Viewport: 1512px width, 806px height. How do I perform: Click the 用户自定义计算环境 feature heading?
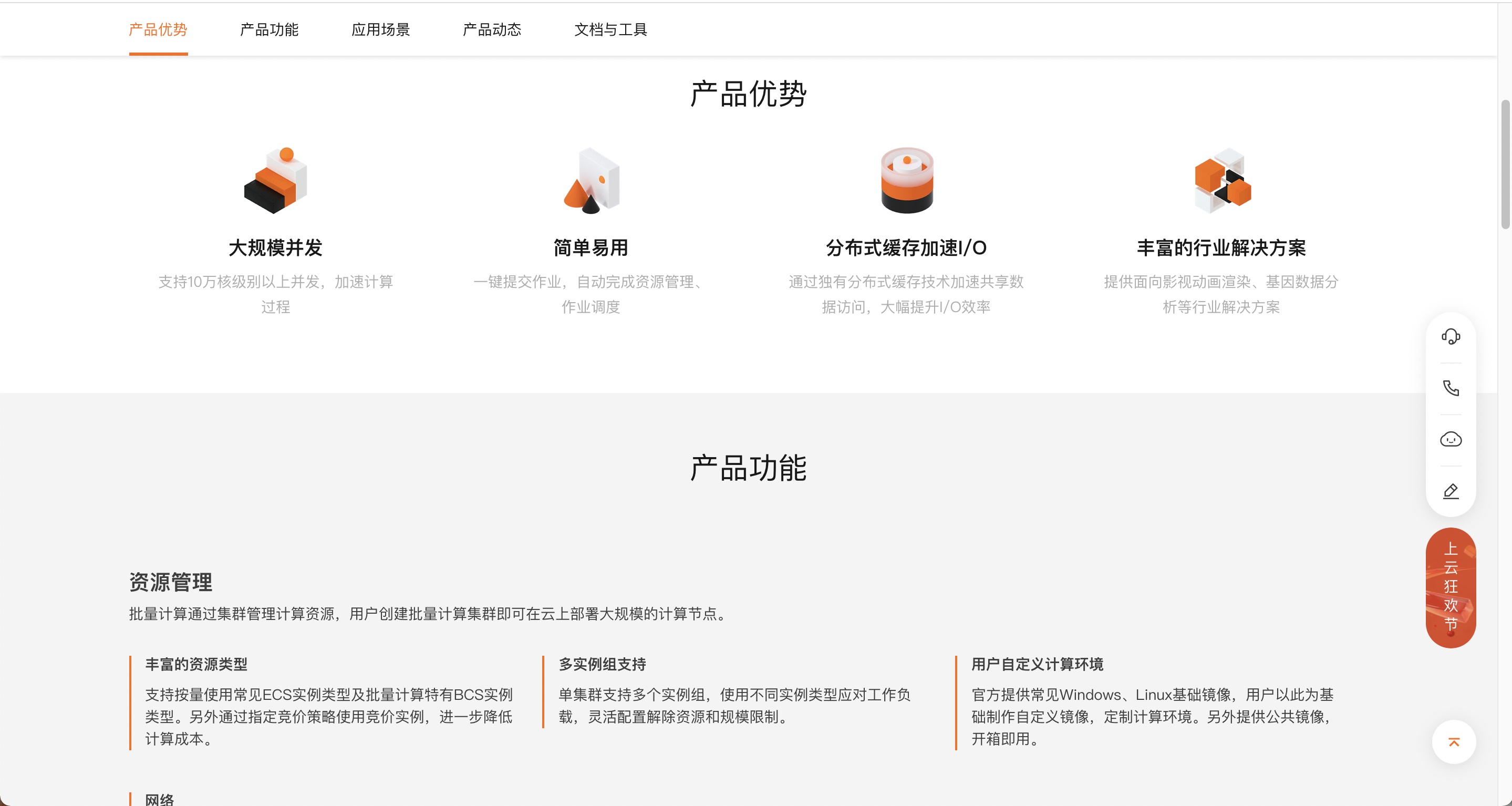(1037, 664)
